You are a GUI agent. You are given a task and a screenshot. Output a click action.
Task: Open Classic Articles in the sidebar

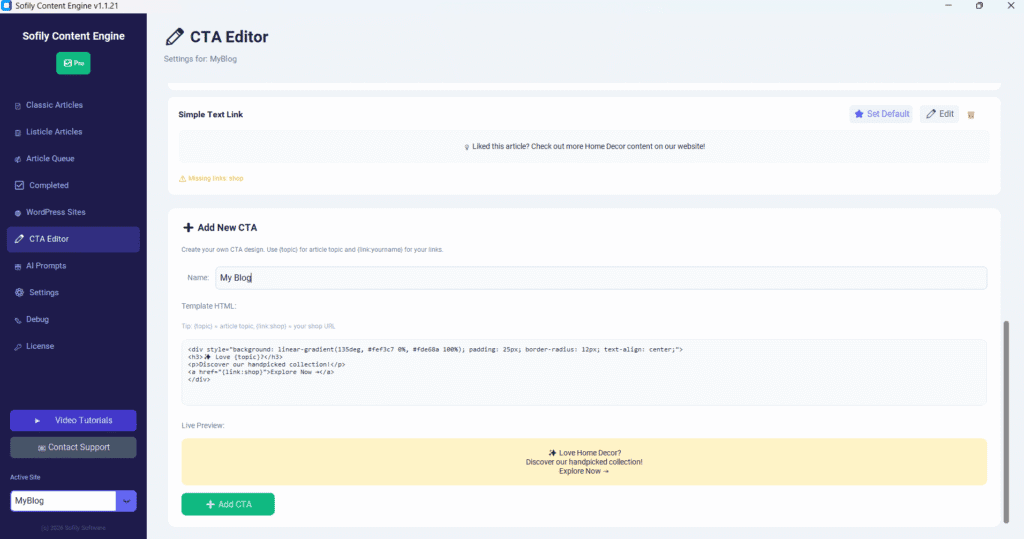pyautogui.click(x=73, y=105)
